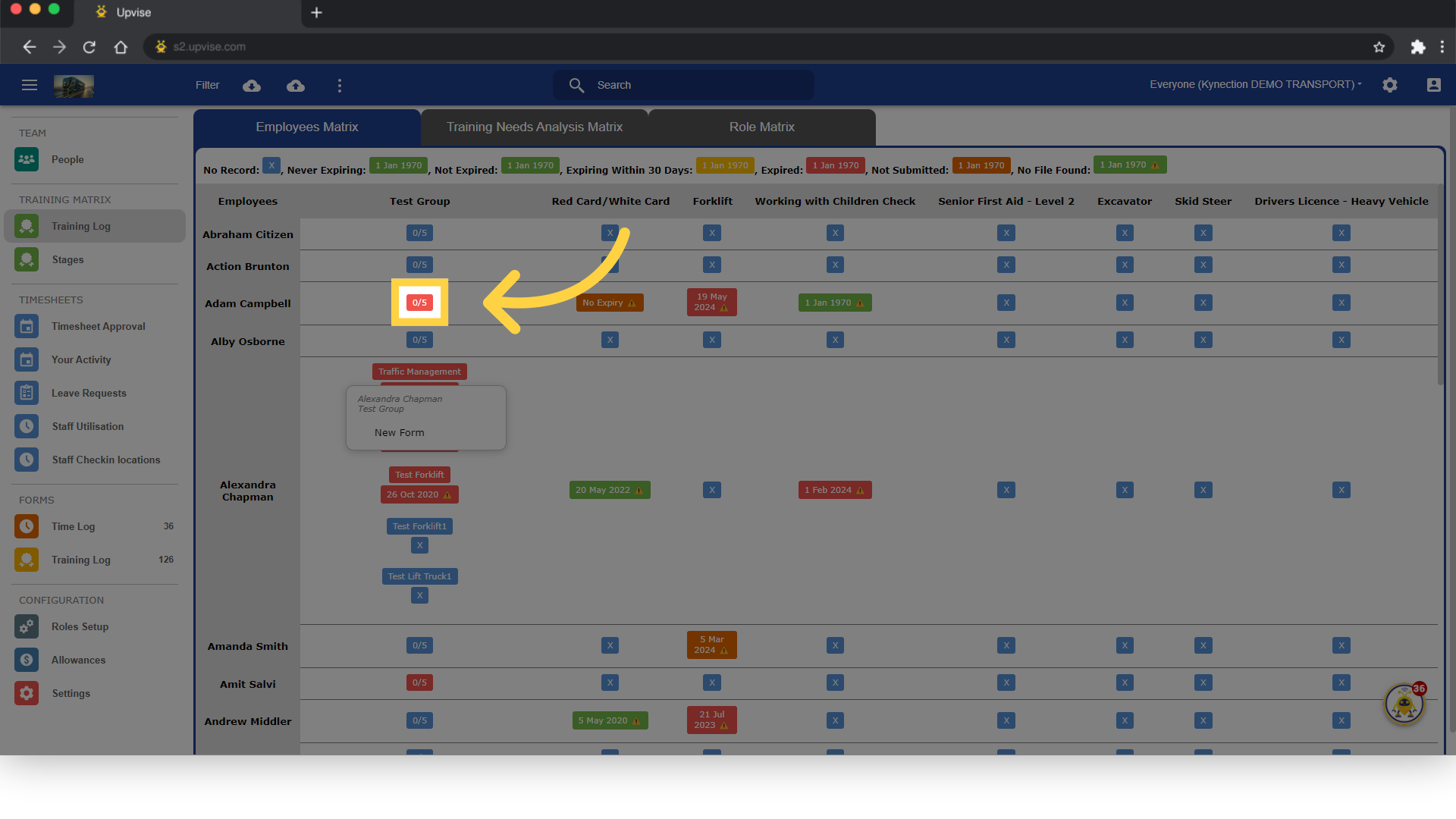This screenshot has height=819, width=1456.
Task: Open Roles Setup under Configuration
Action: click(81, 626)
